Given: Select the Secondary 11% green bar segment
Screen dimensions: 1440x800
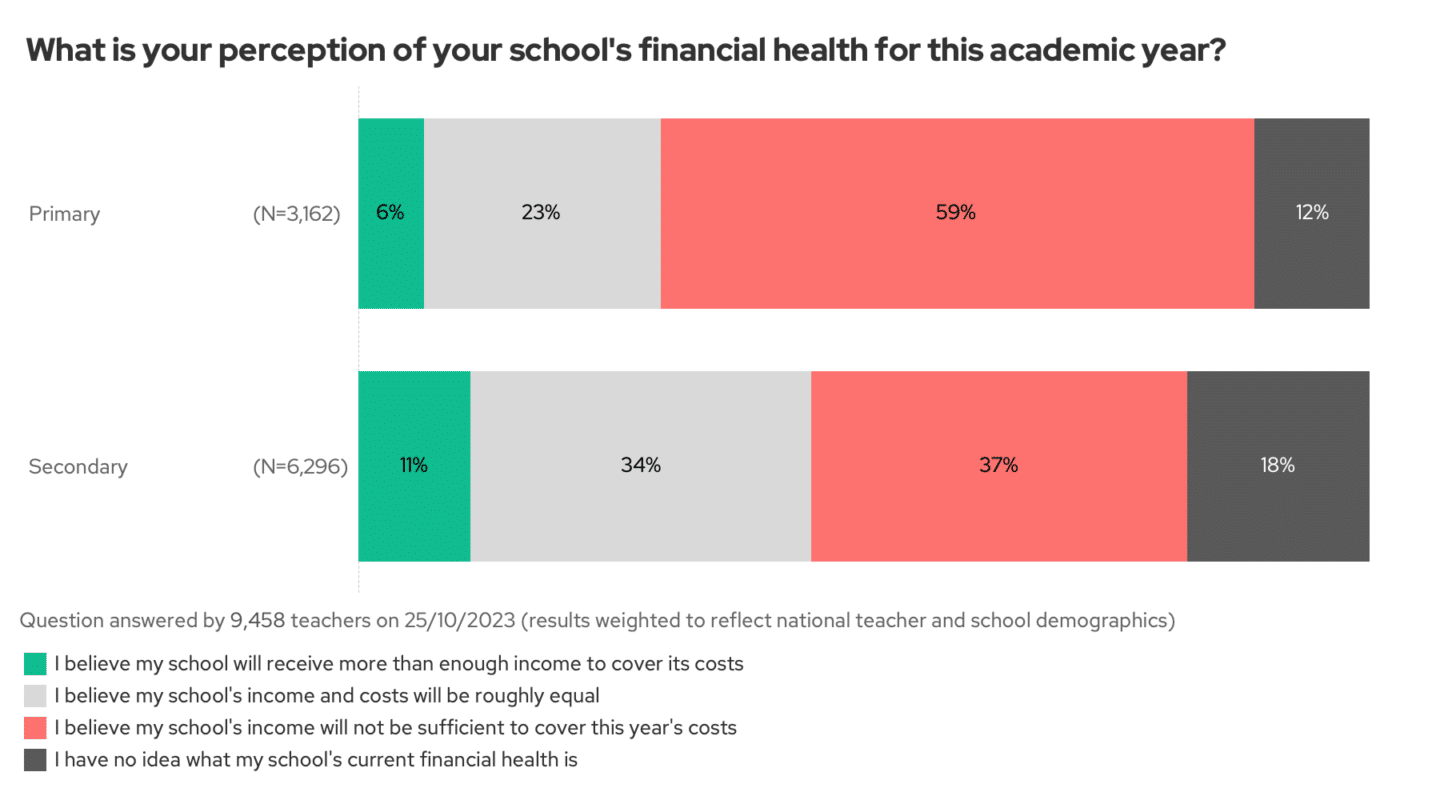Looking at the screenshot, I should coord(414,466).
